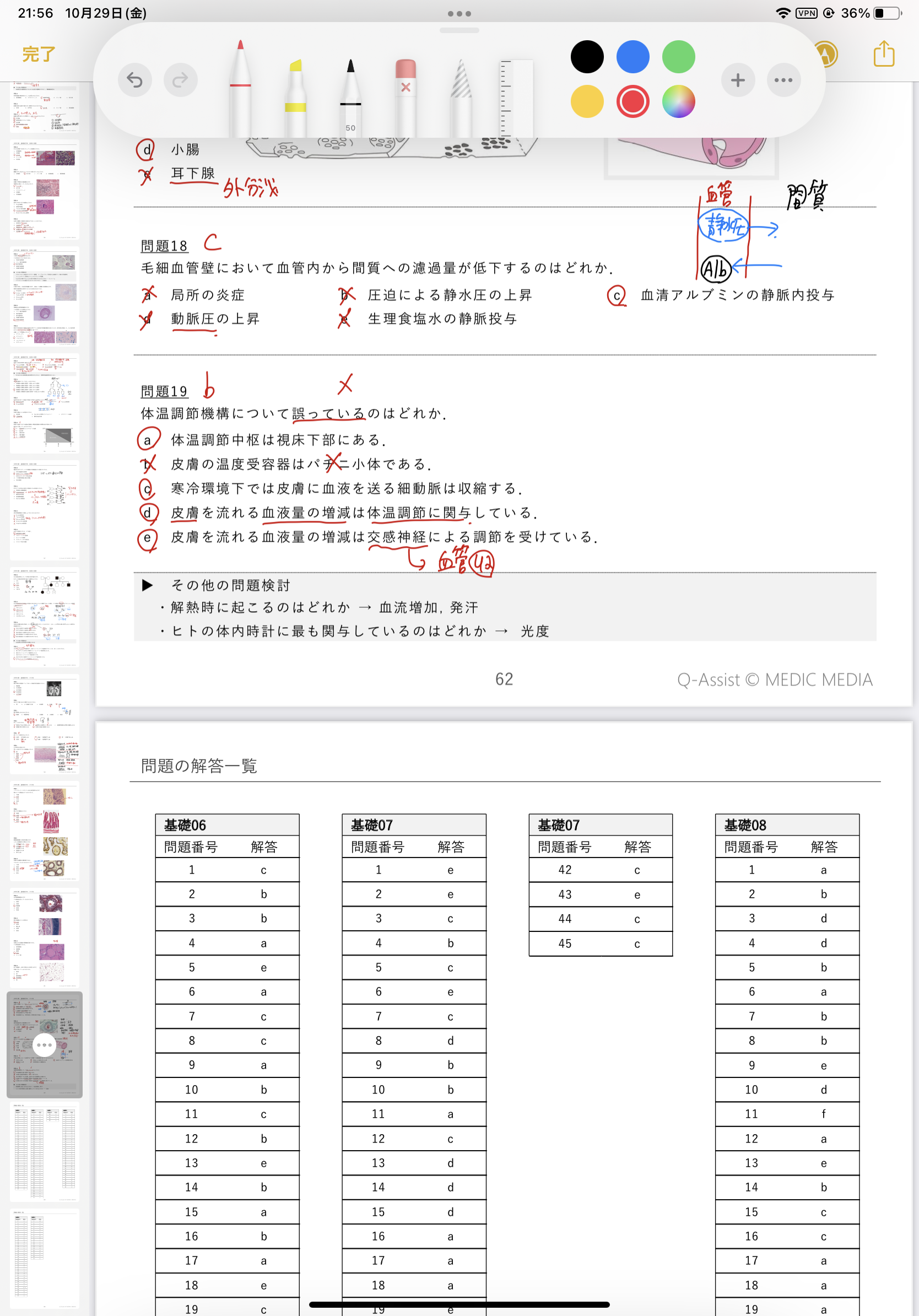919x1316 pixels.
Task: Tap the redo arrow in markup toolbar
Action: point(181,80)
